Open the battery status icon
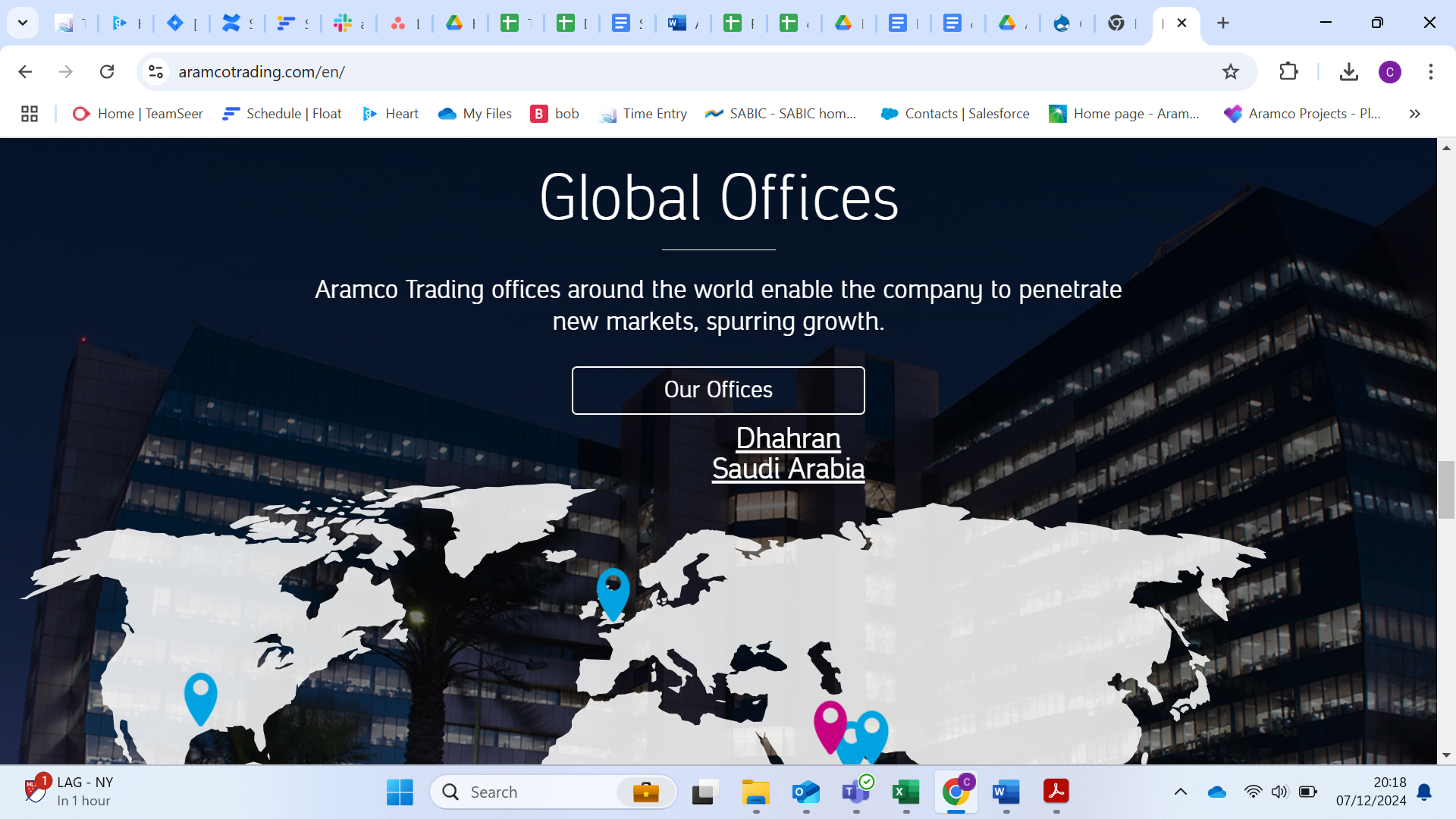Viewport: 1456px width, 819px height. (x=1307, y=792)
